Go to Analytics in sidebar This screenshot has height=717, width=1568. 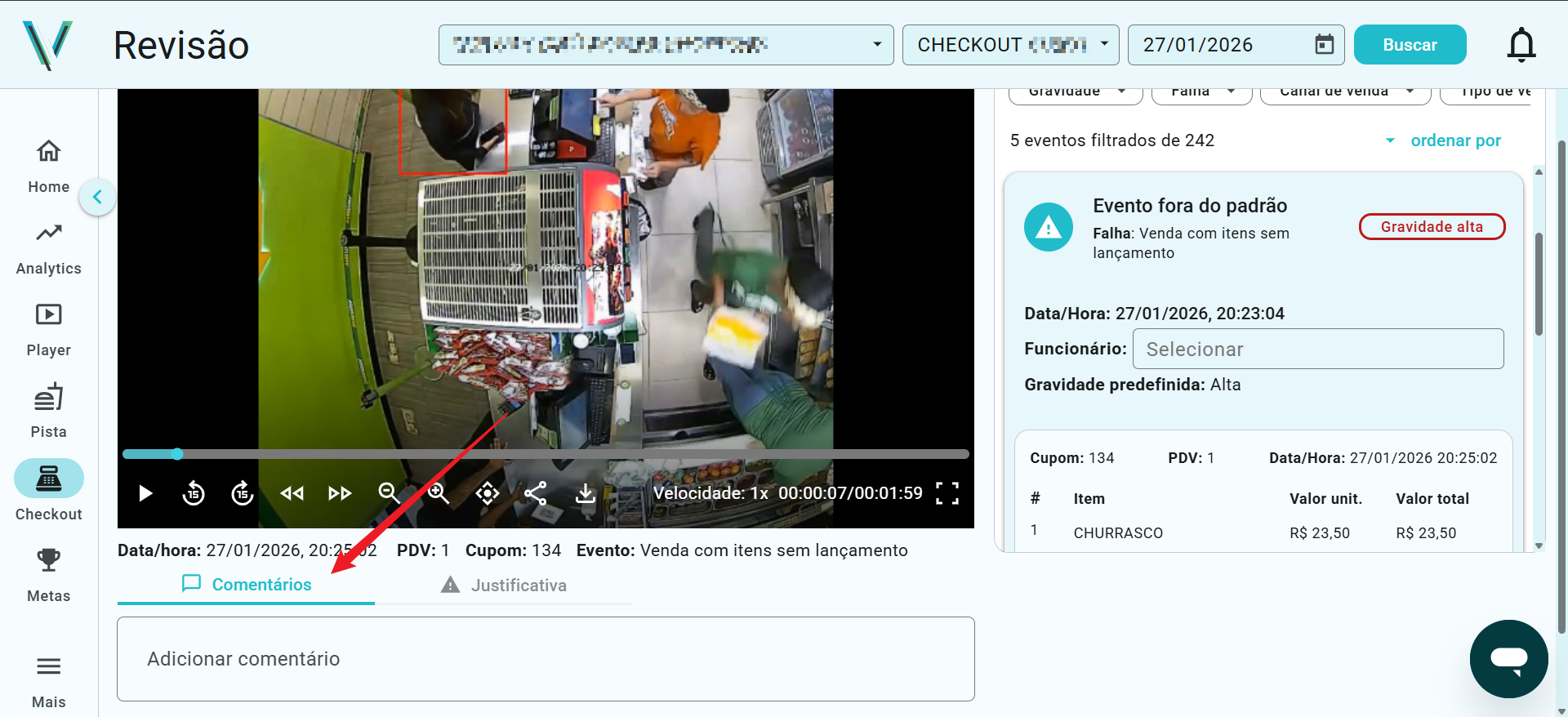tap(49, 249)
